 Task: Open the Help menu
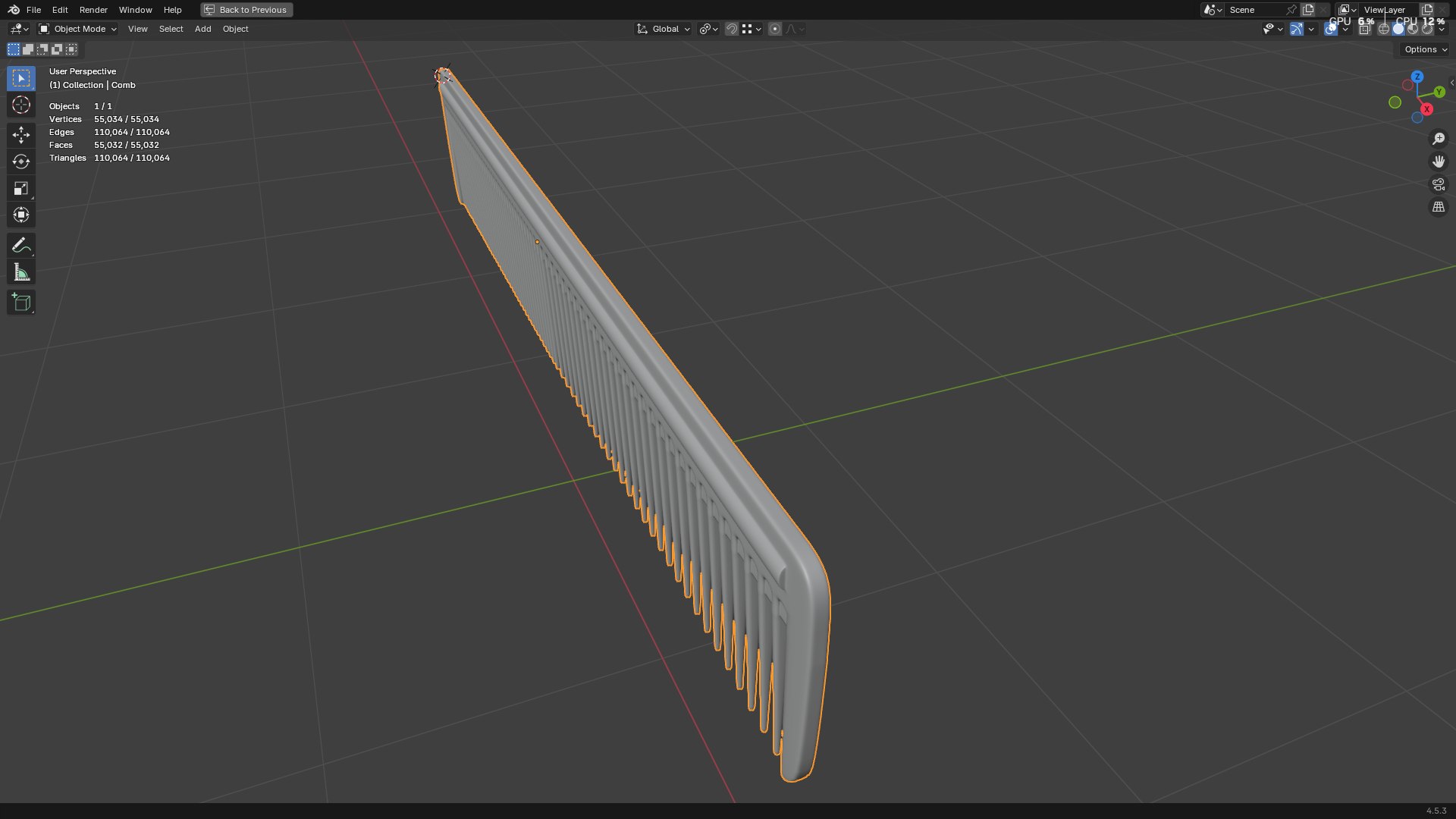(x=172, y=10)
